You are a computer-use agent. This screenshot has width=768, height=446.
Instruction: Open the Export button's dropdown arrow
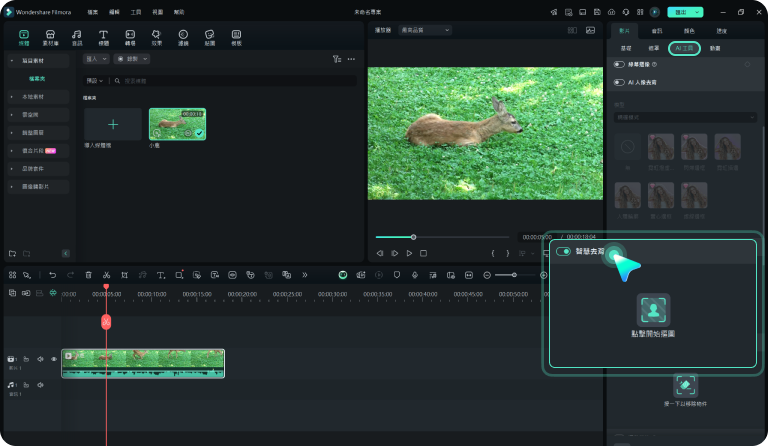697,12
